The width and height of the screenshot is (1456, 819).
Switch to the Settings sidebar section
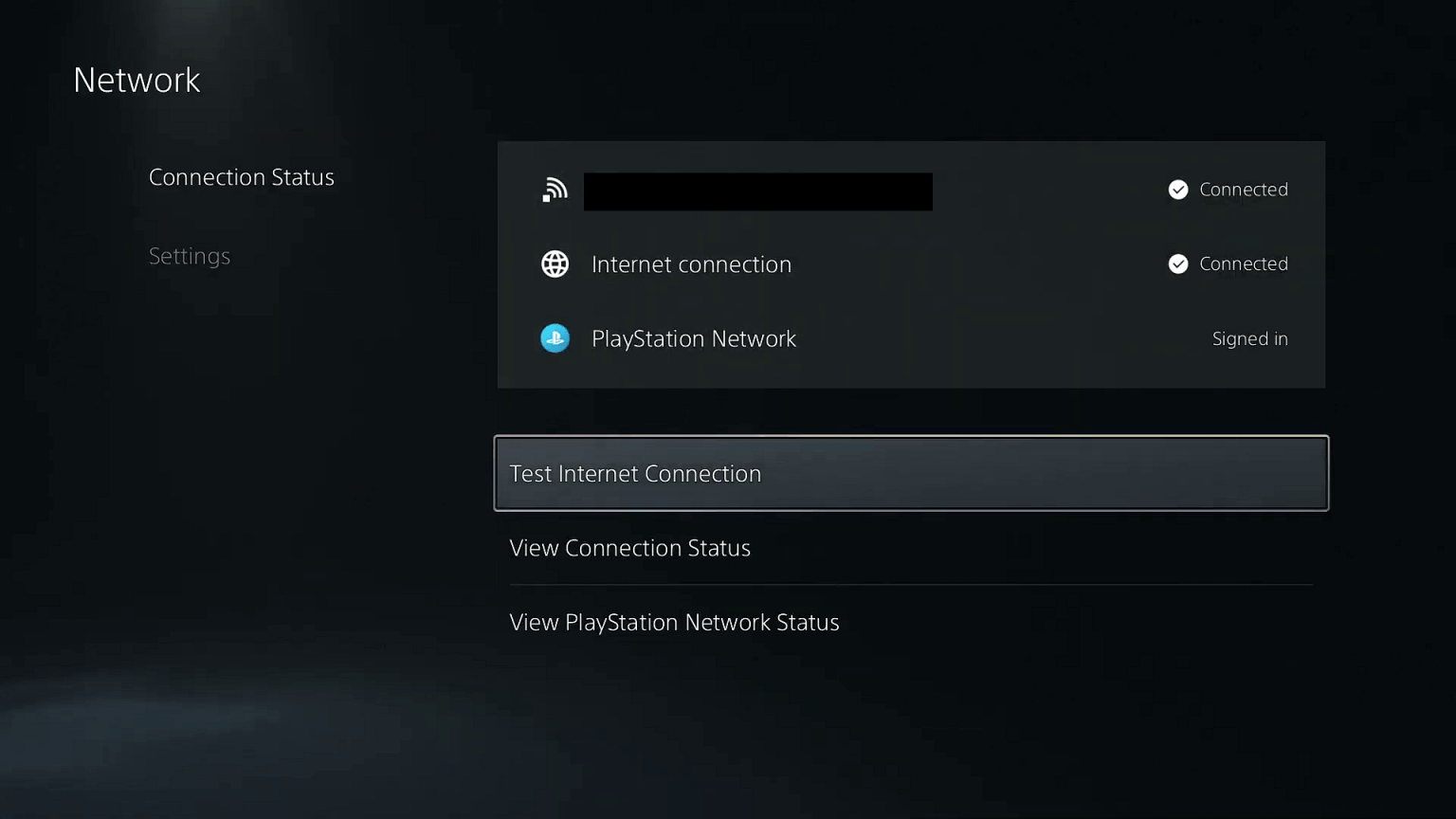[190, 256]
